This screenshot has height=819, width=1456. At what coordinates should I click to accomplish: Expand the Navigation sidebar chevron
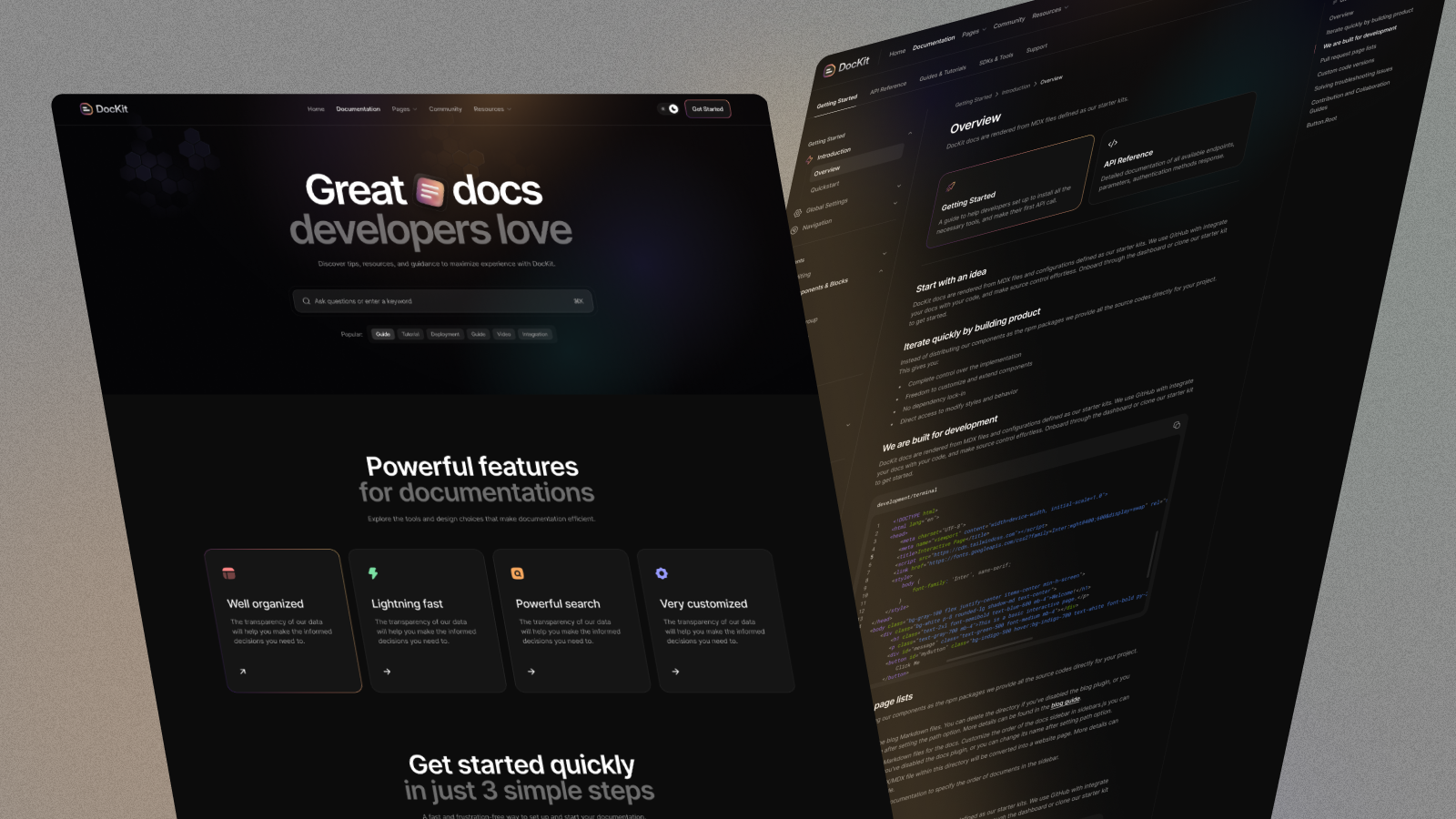click(x=895, y=204)
